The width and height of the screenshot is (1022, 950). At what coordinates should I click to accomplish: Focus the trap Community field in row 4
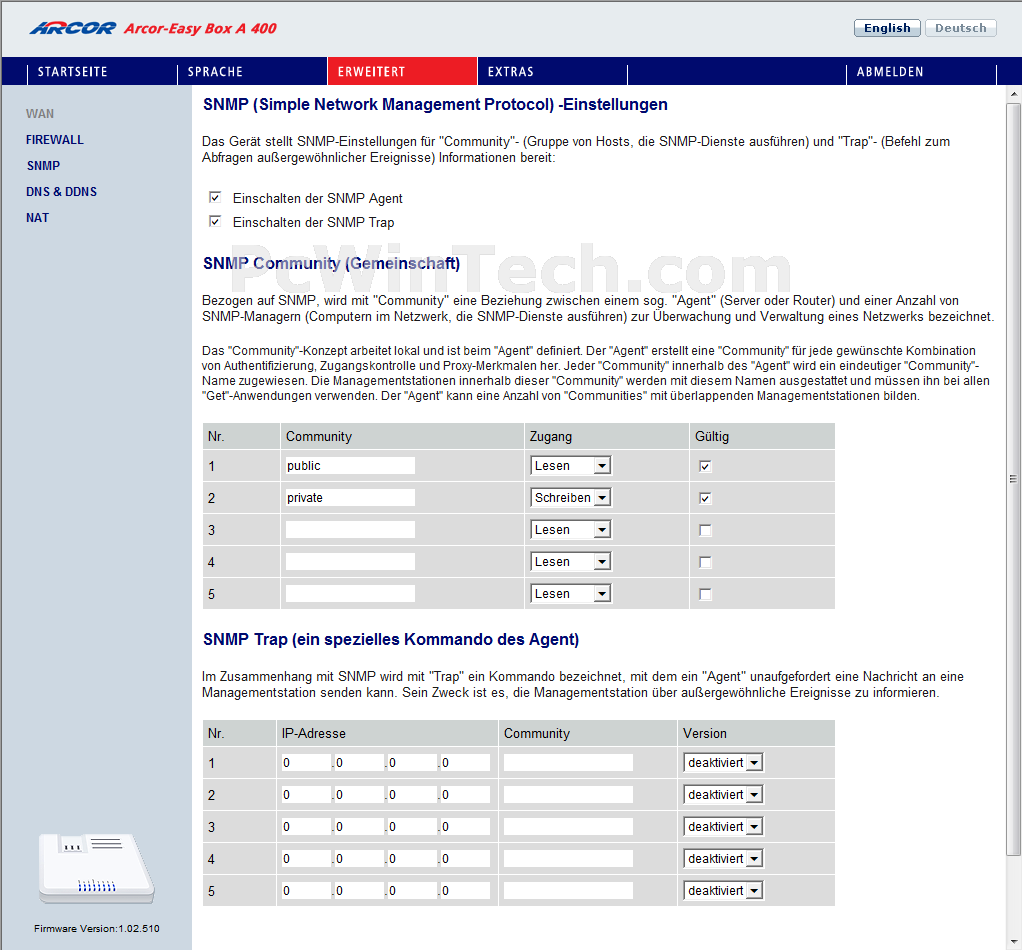(568, 858)
